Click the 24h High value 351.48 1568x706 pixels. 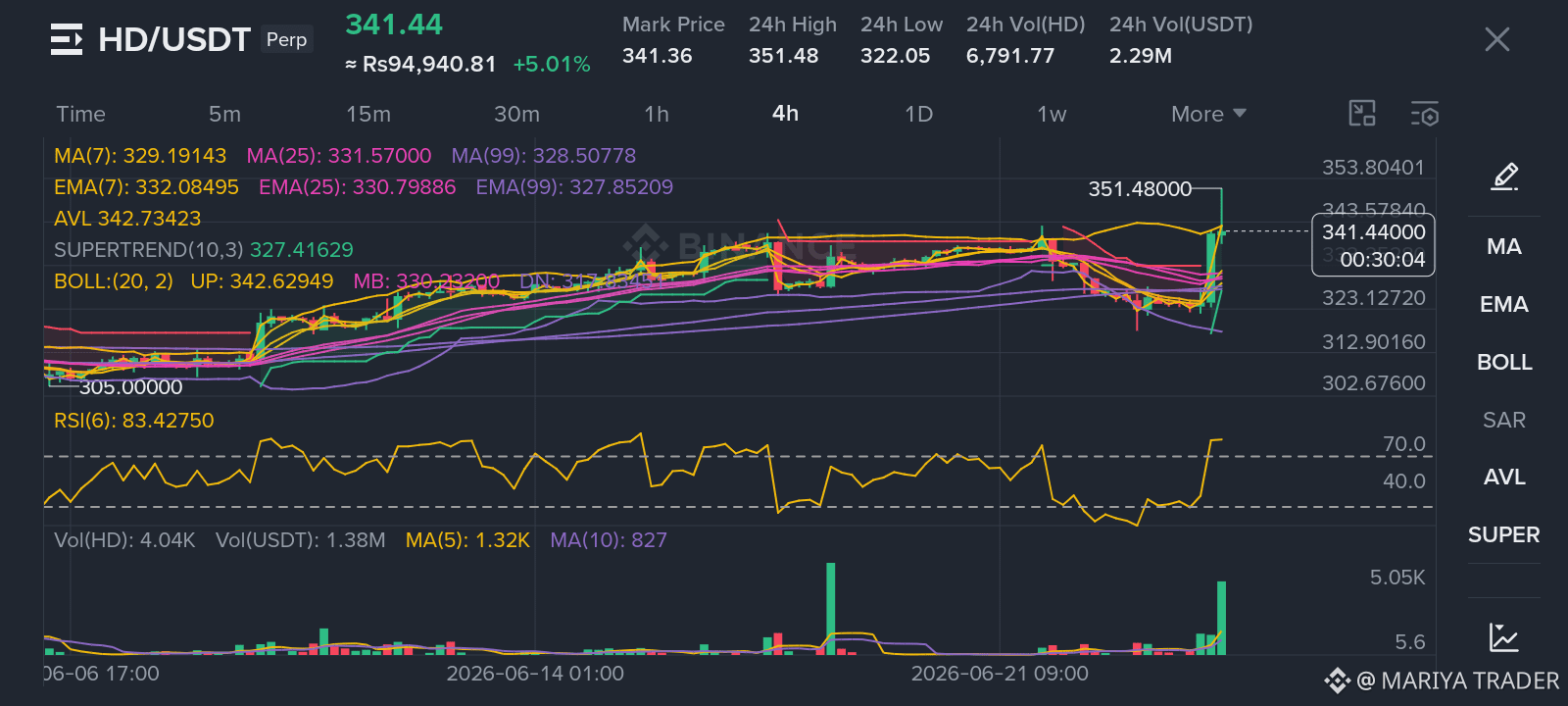coord(784,56)
